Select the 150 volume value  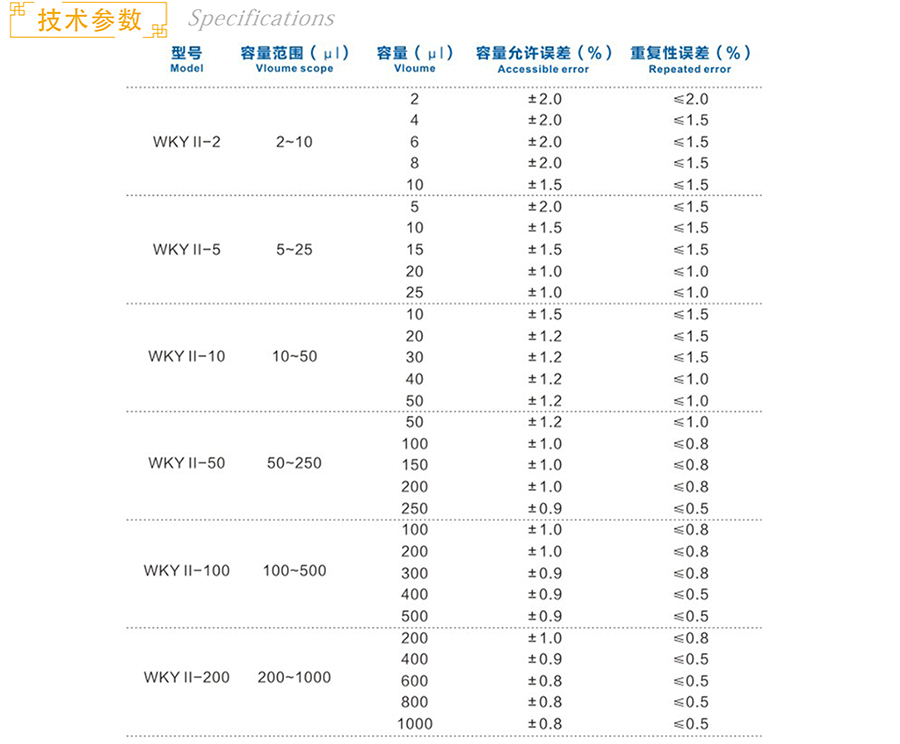(414, 465)
